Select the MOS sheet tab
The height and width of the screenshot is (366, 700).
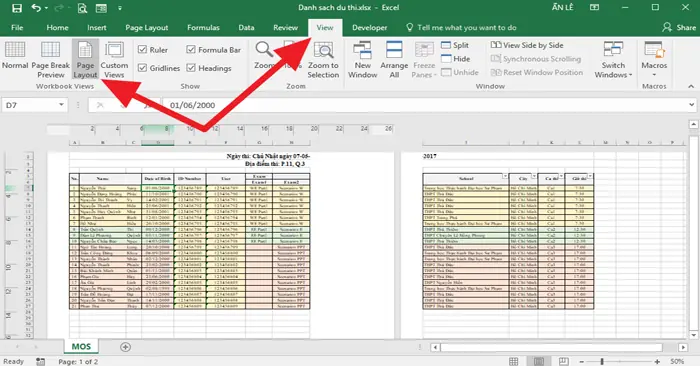[x=81, y=347]
